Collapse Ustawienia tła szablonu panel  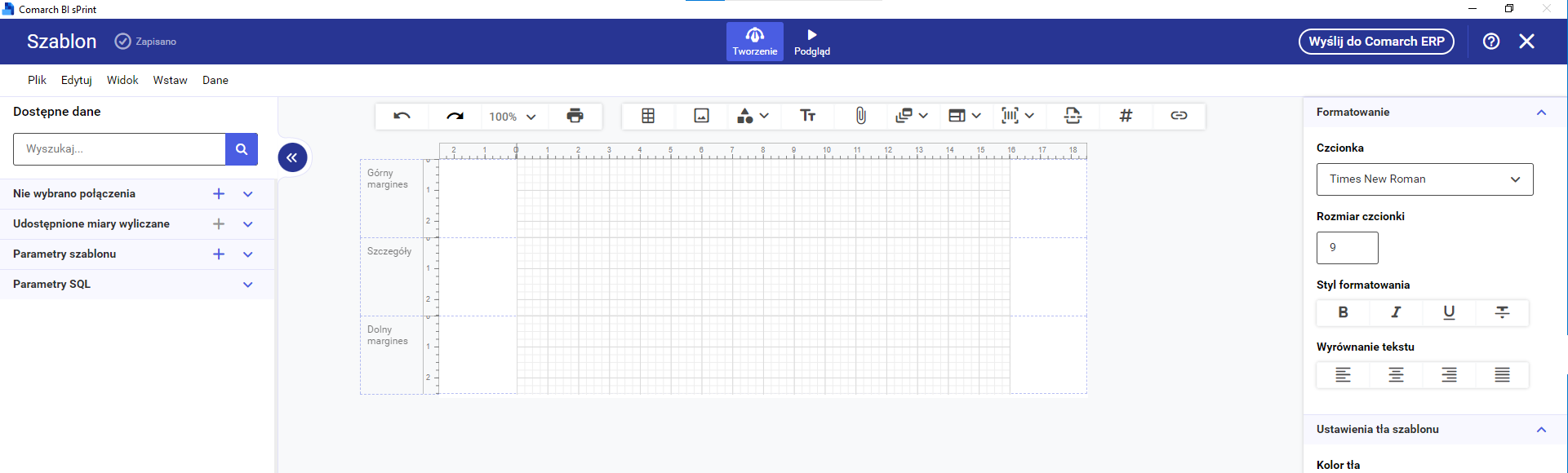pyautogui.click(x=1541, y=430)
